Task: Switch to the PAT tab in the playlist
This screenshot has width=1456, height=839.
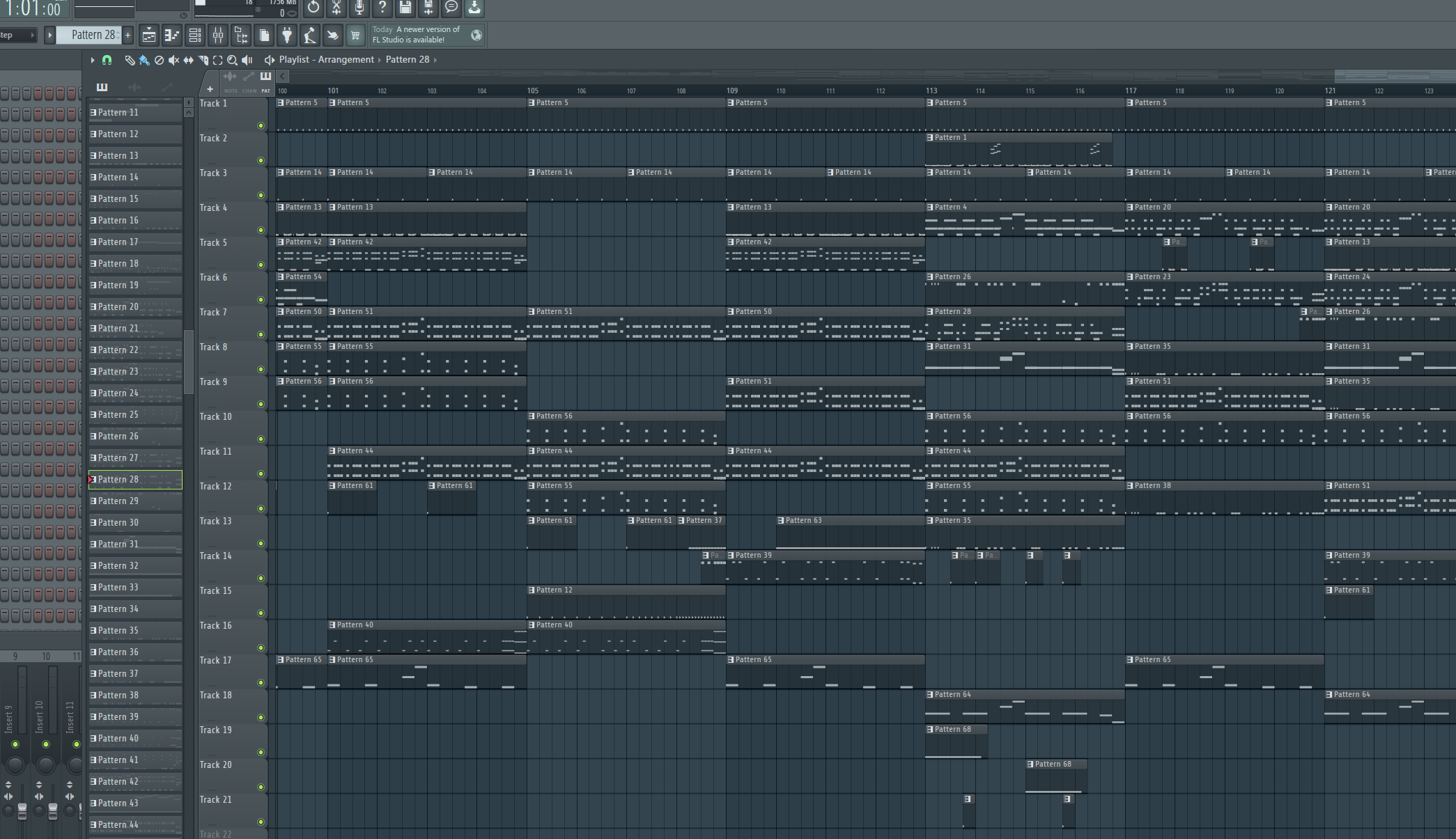Action: click(265, 82)
